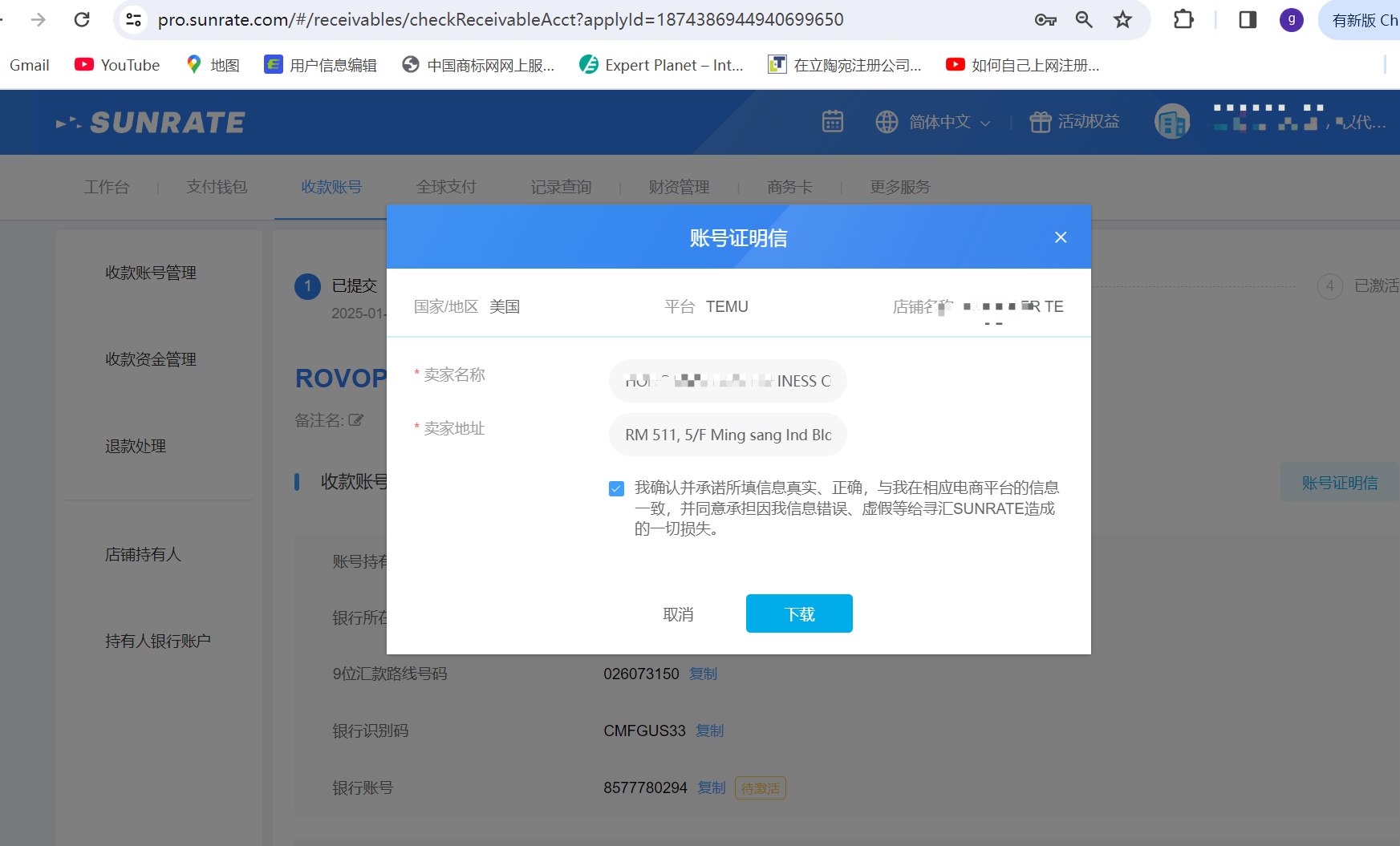1400x846 pixels.
Task: Click the 待激活 status tag
Action: coord(760,788)
